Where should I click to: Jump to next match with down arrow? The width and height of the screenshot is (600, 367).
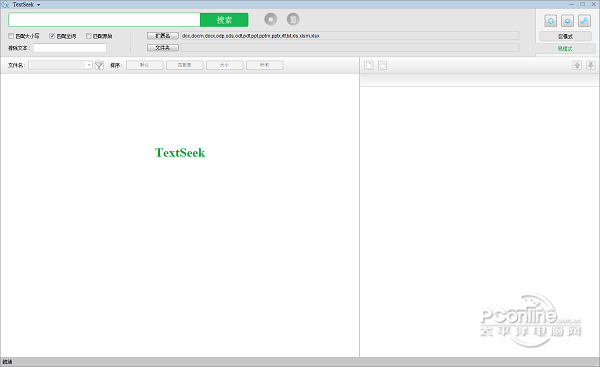(590, 65)
